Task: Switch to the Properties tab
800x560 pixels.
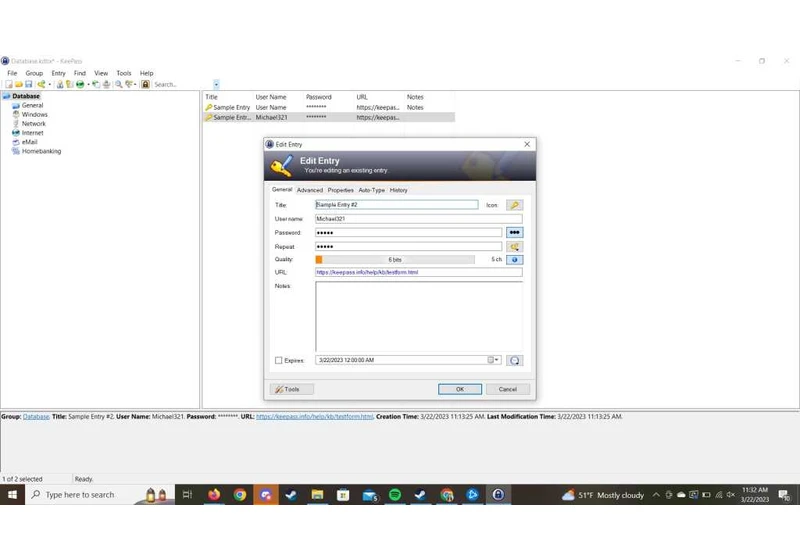Action: [340, 190]
